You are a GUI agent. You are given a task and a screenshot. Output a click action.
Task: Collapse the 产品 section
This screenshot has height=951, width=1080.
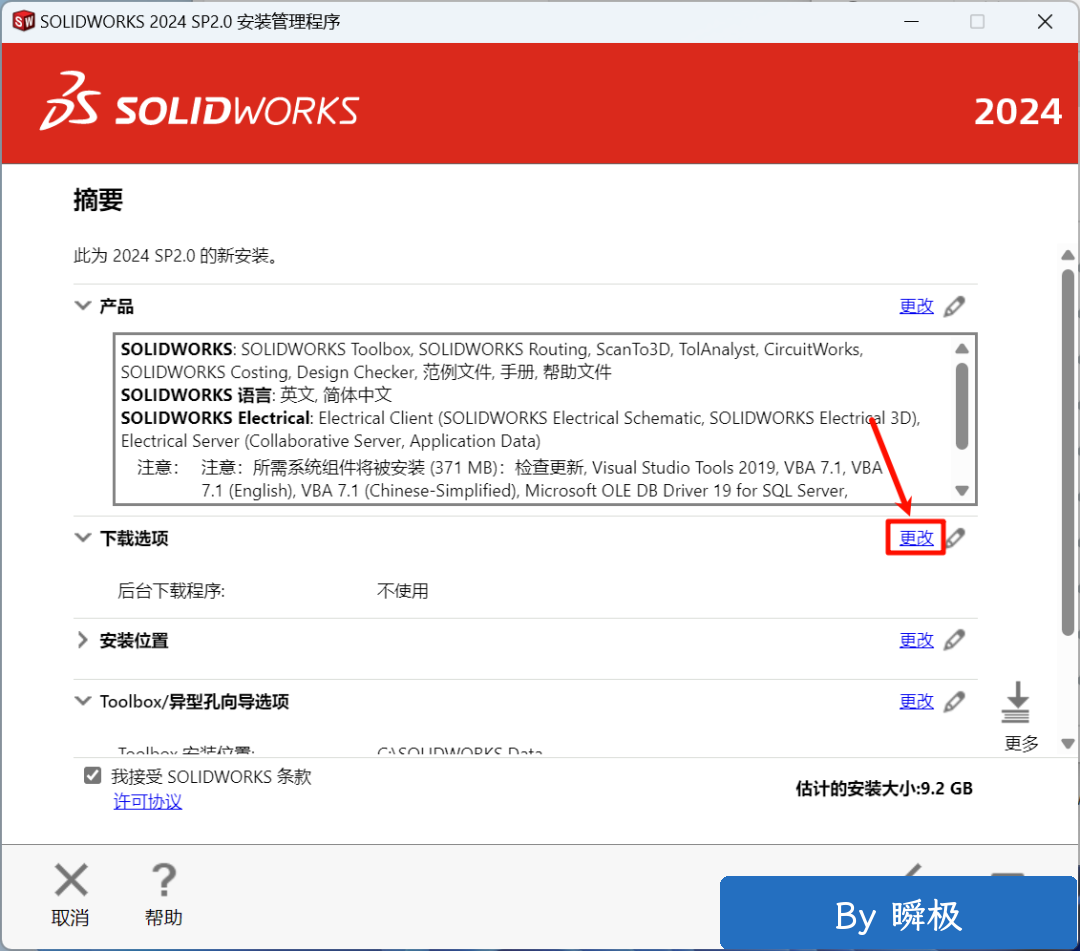[x=83, y=306]
